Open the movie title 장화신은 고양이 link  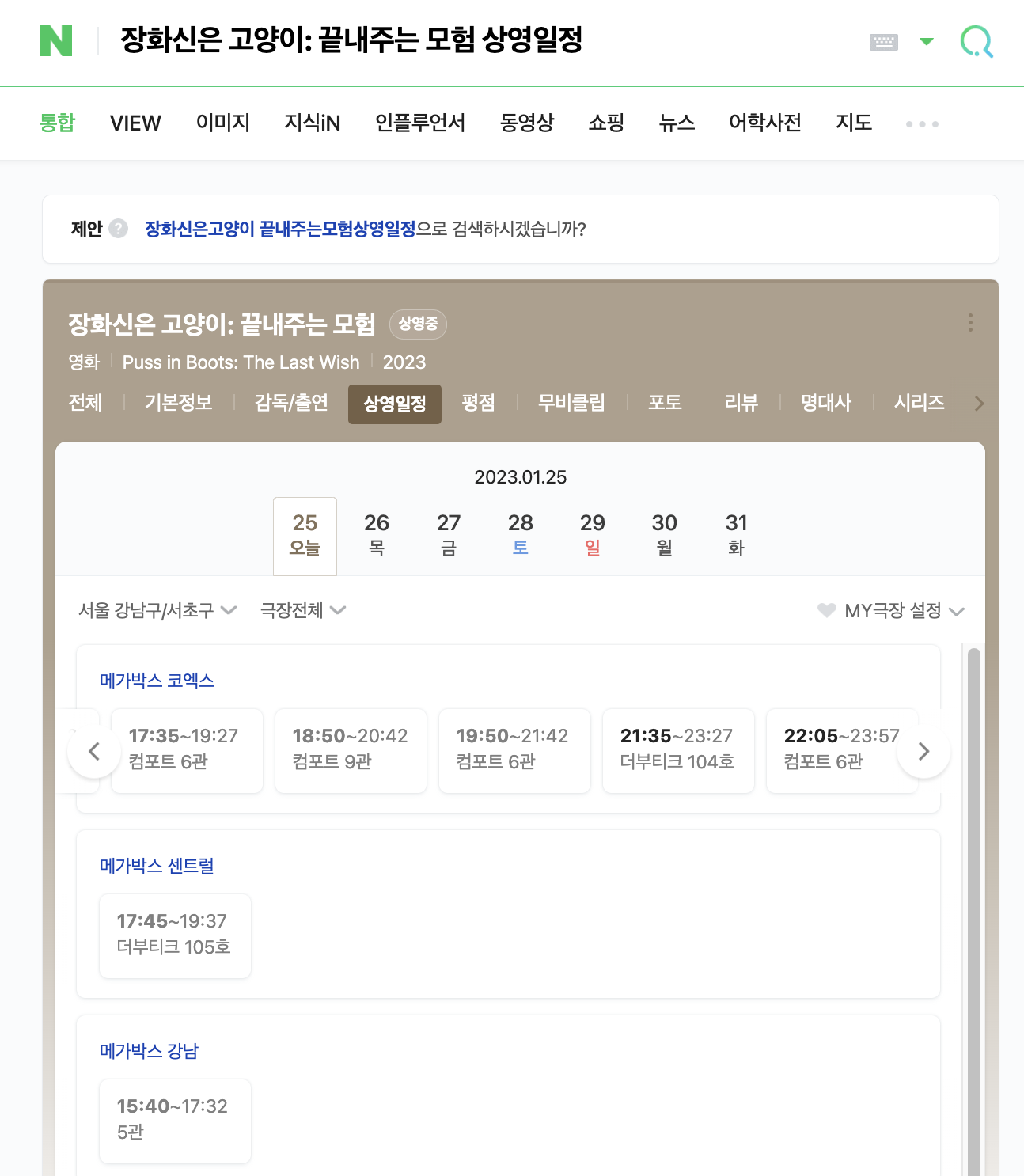[x=222, y=324]
